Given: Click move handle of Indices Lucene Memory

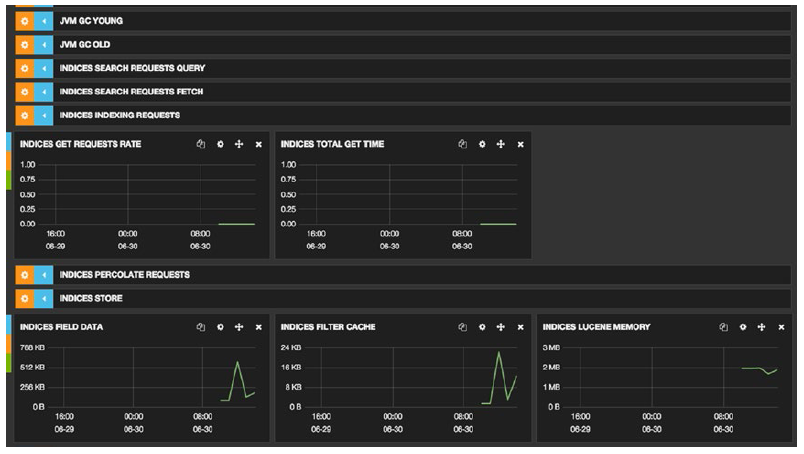Looking at the screenshot, I should pyautogui.click(x=761, y=327).
